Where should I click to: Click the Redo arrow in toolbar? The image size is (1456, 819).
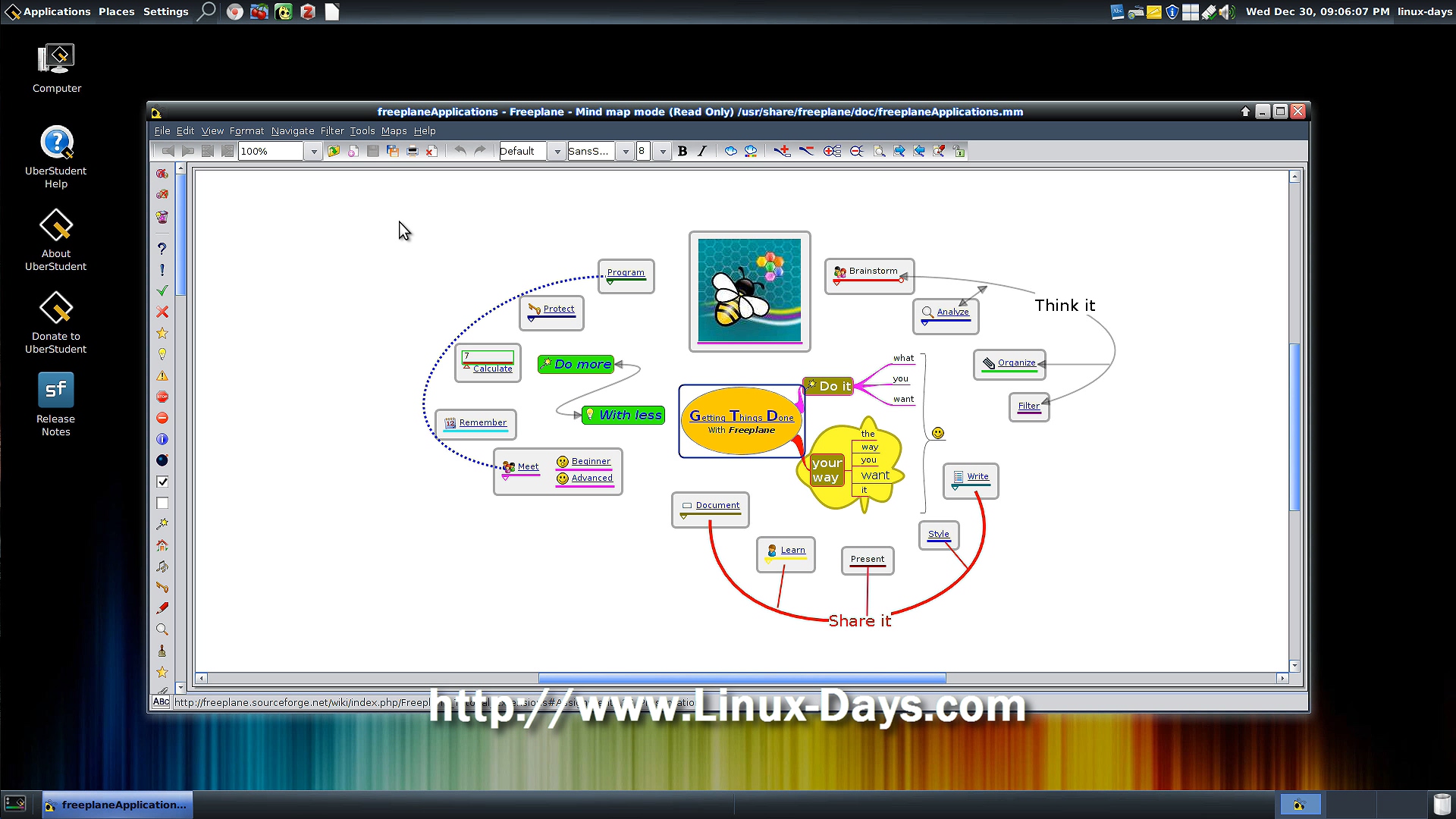479,151
